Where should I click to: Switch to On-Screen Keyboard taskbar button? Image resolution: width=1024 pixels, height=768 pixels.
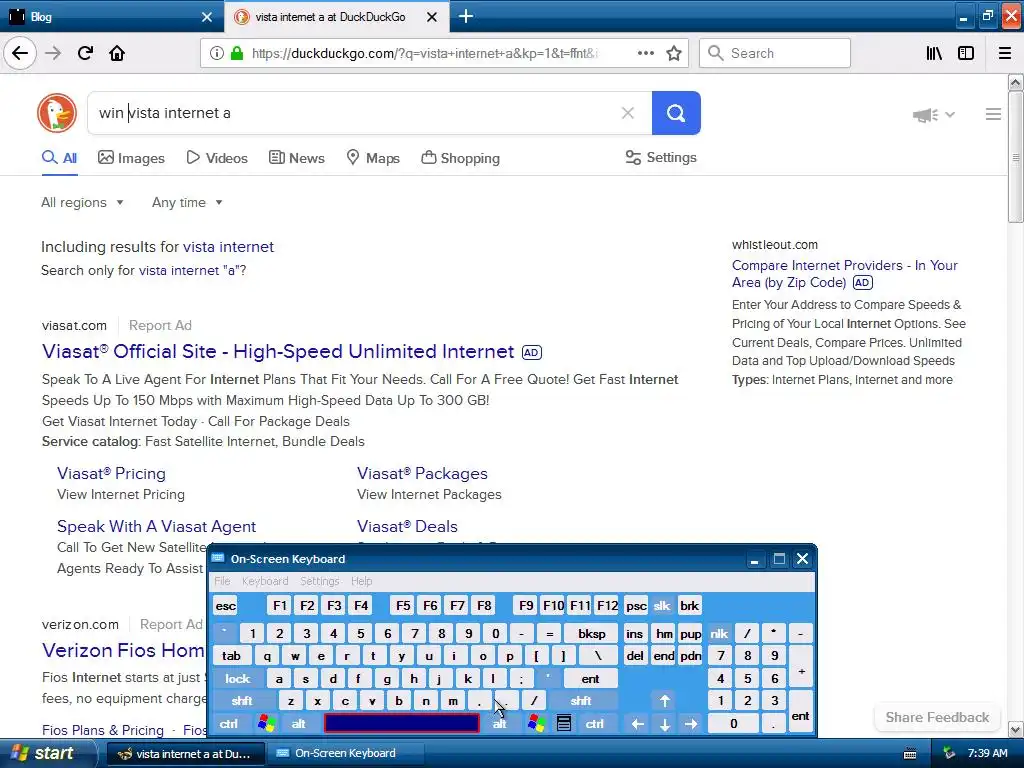click(346, 753)
